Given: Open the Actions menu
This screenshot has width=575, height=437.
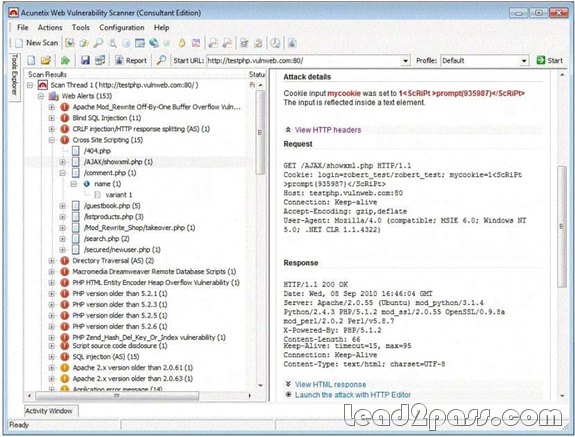Looking at the screenshot, I should 50,27.
